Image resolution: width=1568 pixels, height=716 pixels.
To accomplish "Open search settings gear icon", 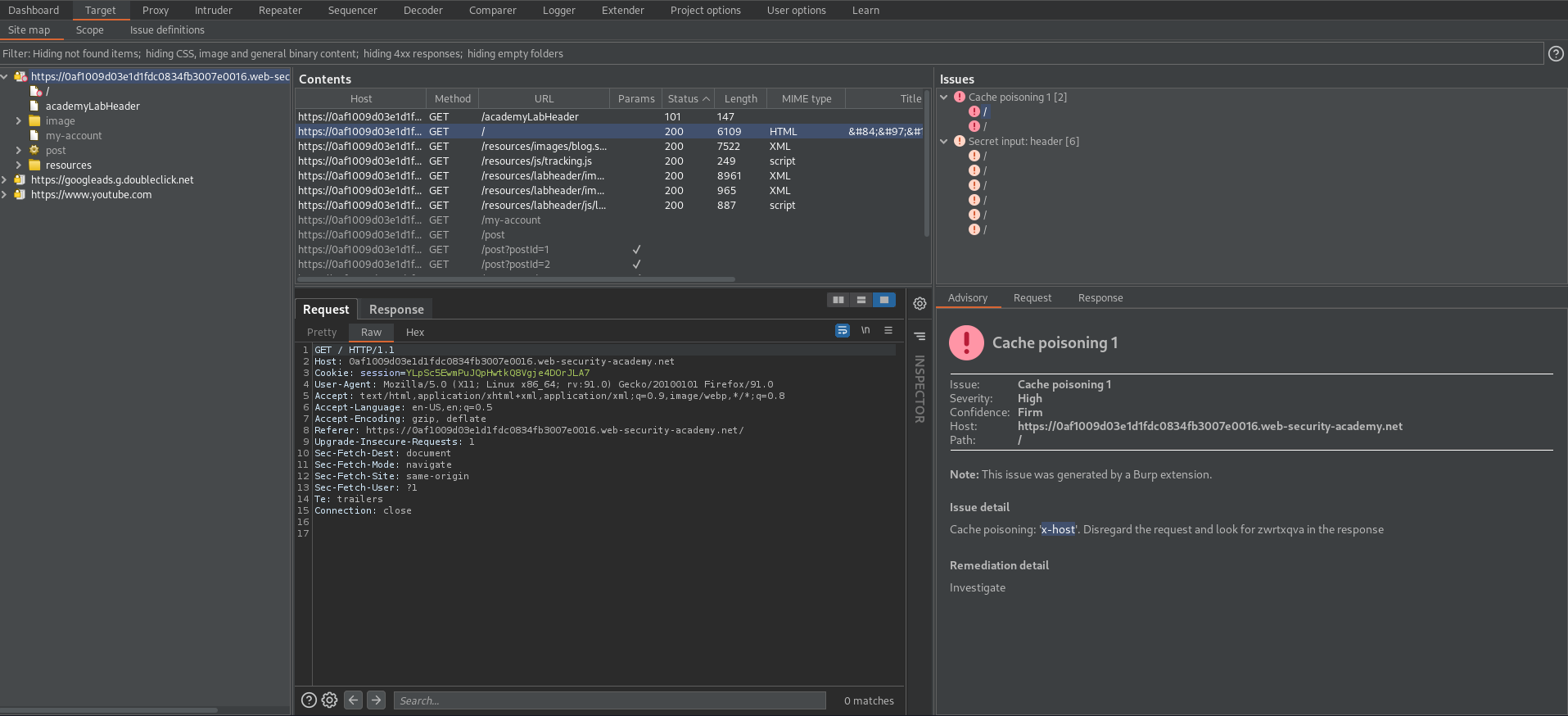I will 330,700.
